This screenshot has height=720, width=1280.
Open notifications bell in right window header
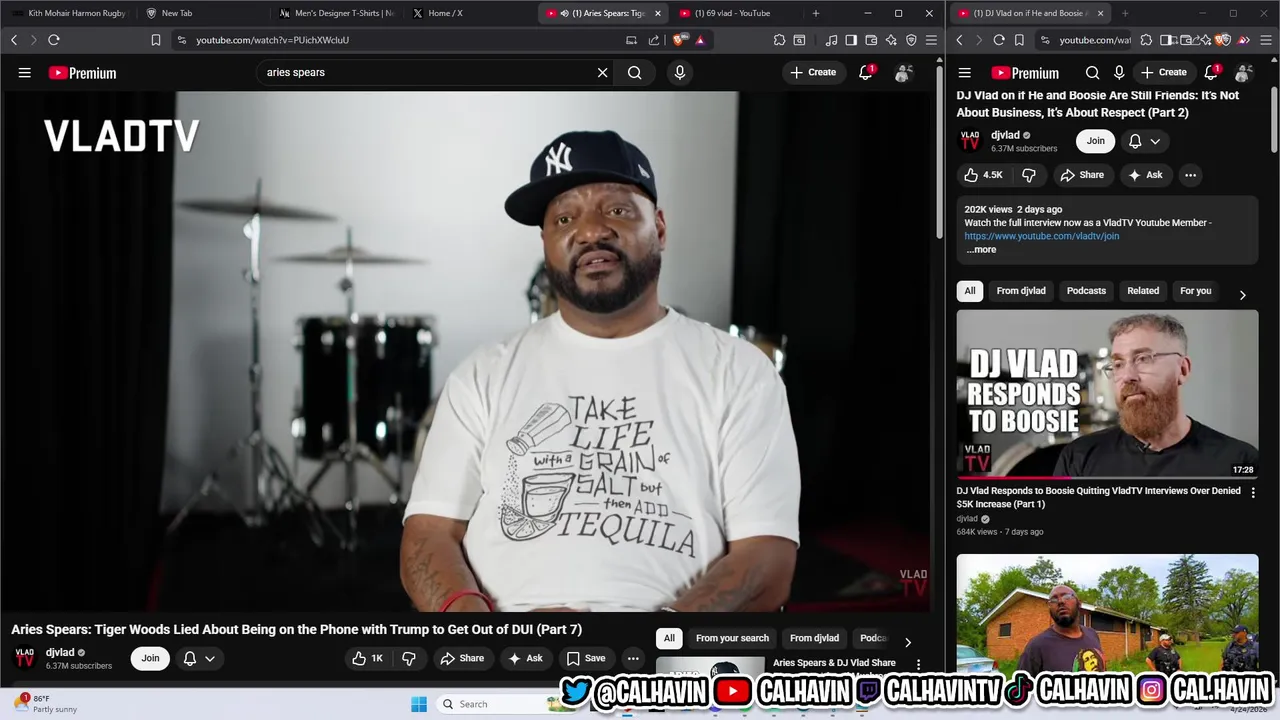coord(1212,72)
